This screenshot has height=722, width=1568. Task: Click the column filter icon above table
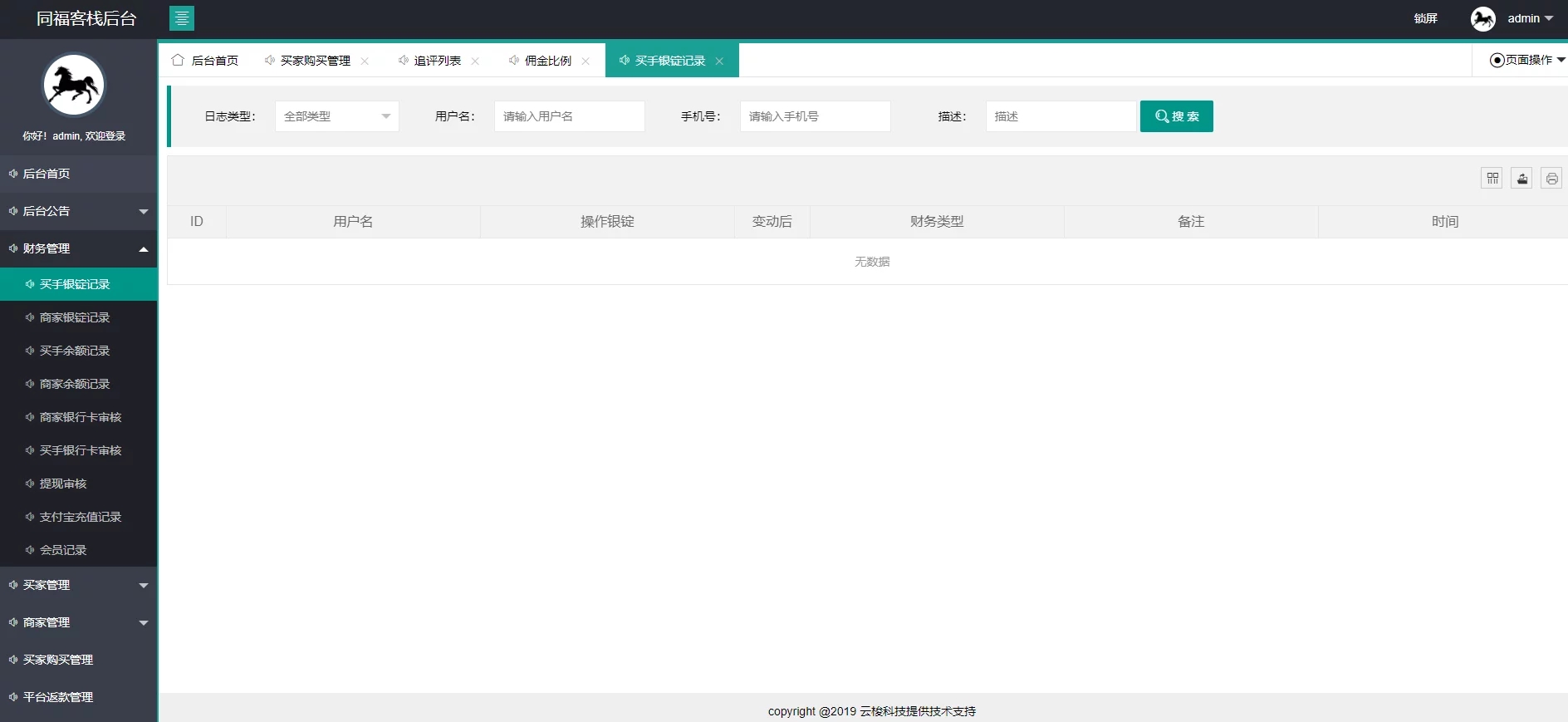pyautogui.click(x=1492, y=178)
